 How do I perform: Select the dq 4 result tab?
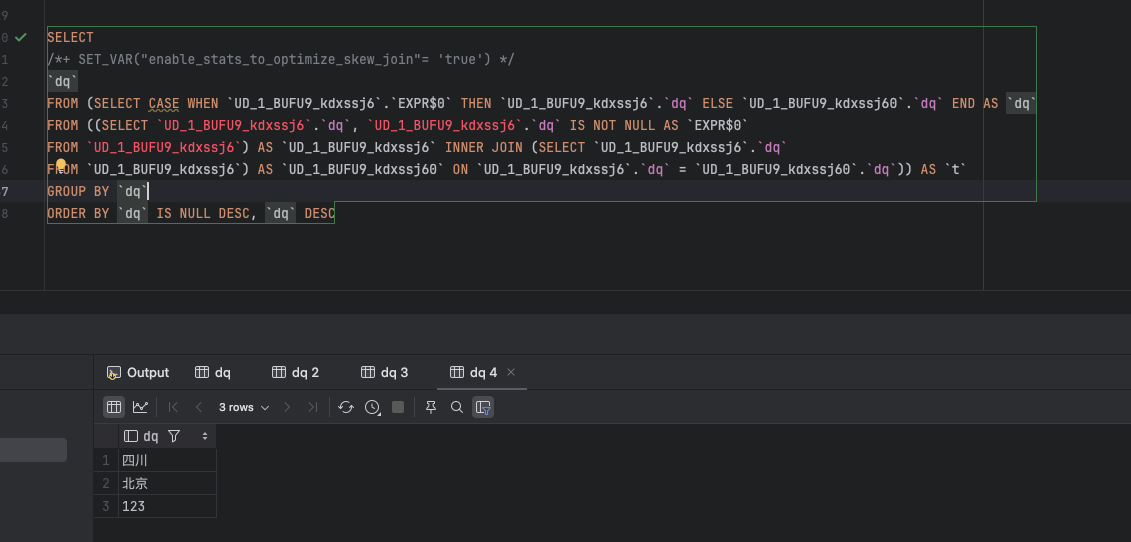click(473, 372)
